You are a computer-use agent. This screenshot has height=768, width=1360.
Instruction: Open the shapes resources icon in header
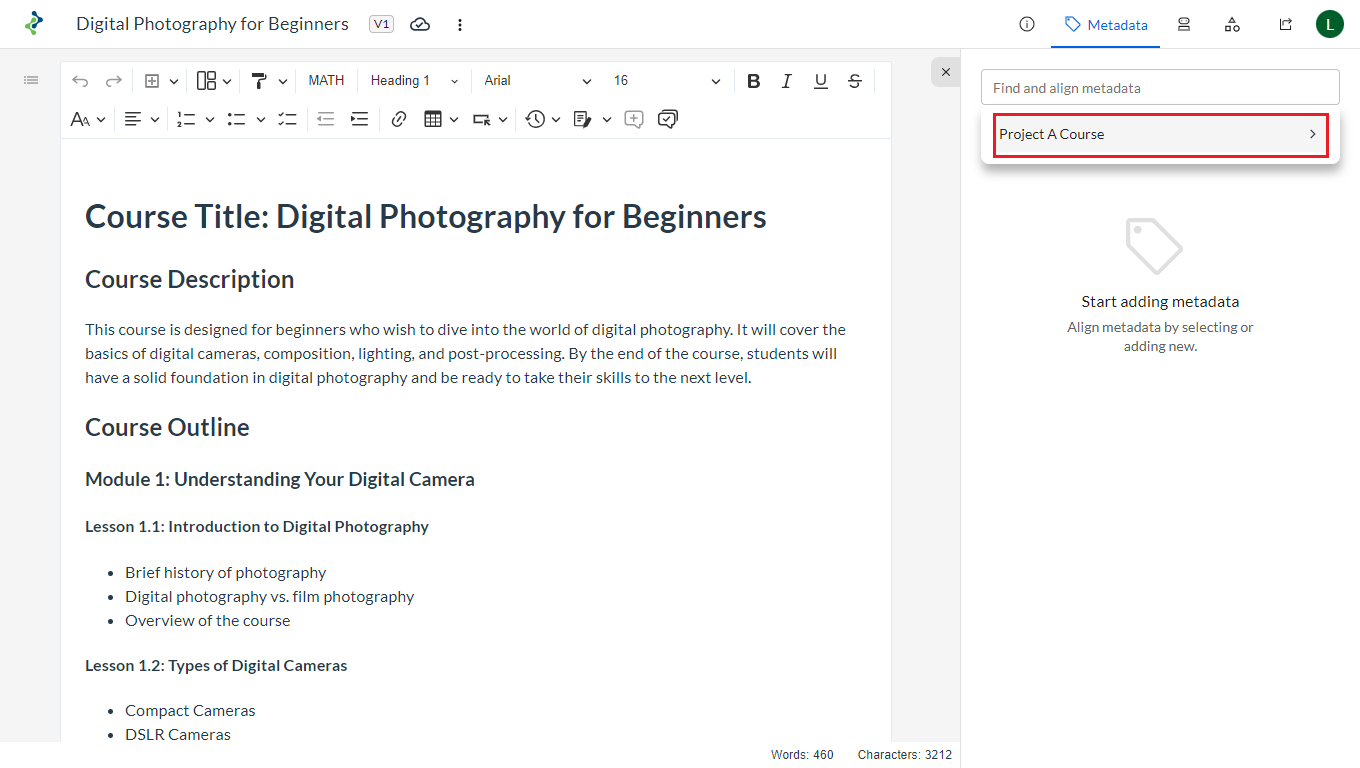coord(1232,24)
